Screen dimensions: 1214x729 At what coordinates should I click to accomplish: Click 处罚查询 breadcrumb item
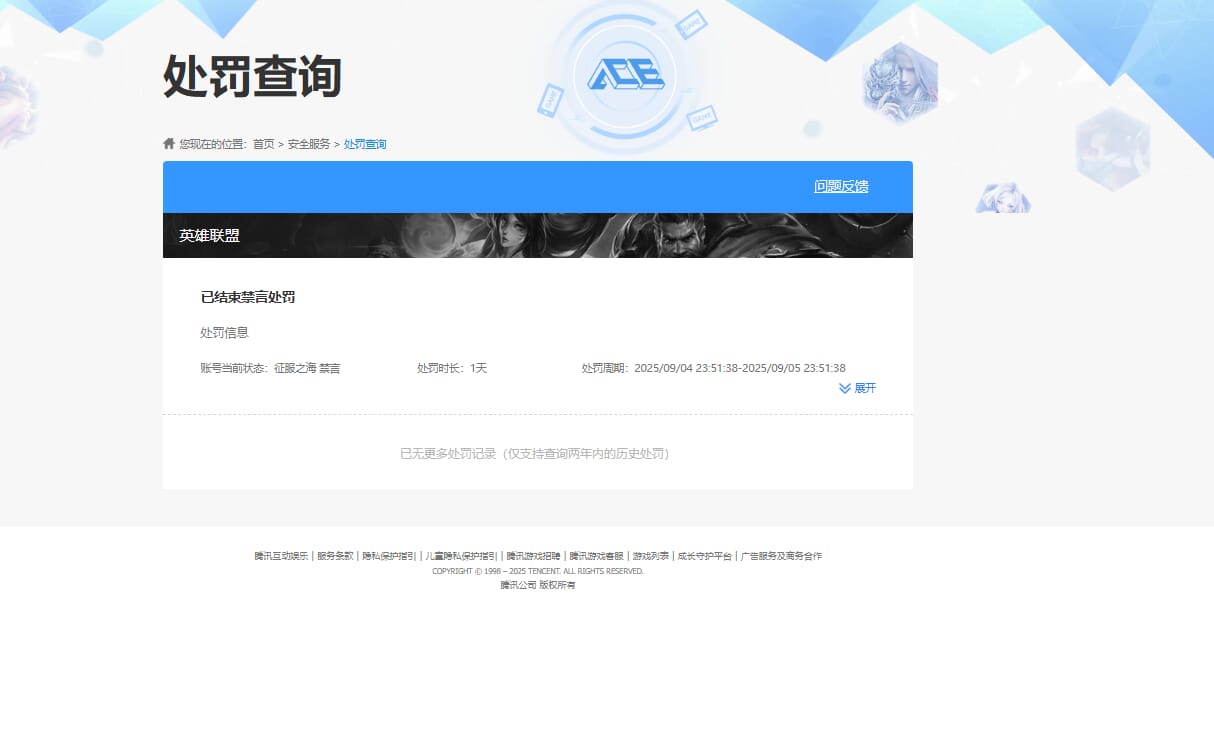coord(365,144)
